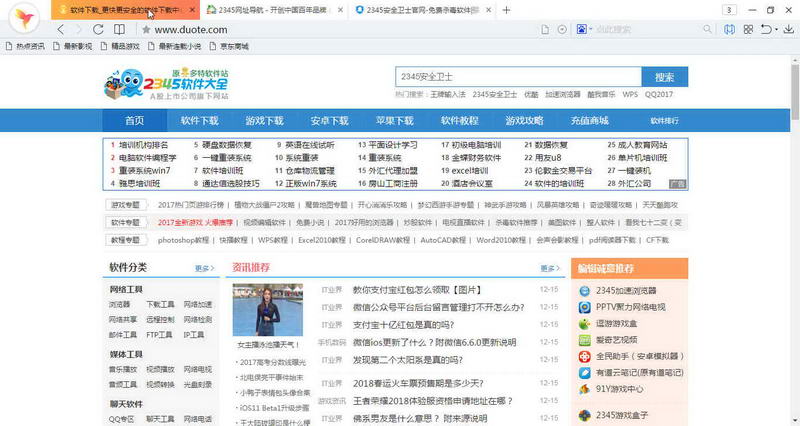
Task: Click the 2345加速浏览器 icon in recommendations
Action: pos(584,291)
